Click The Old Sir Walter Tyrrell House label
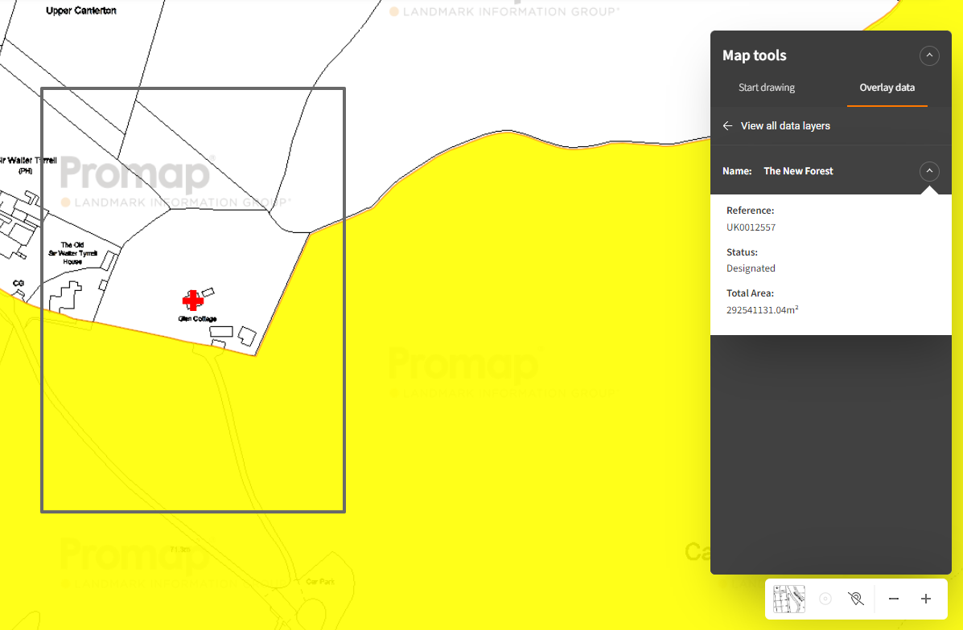The width and height of the screenshot is (963, 630). [x=72, y=253]
